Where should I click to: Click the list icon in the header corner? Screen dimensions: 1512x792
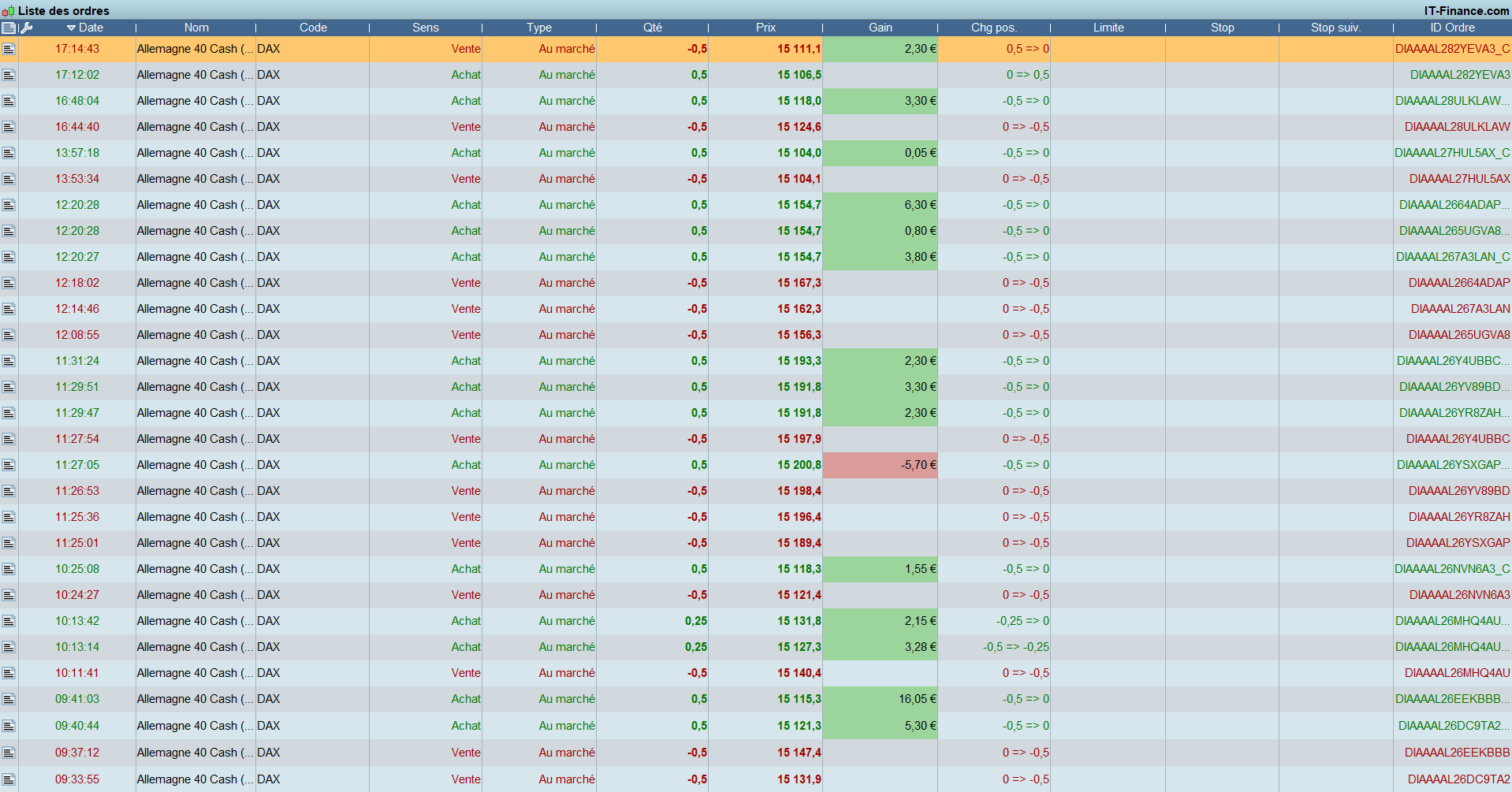click(9, 28)
